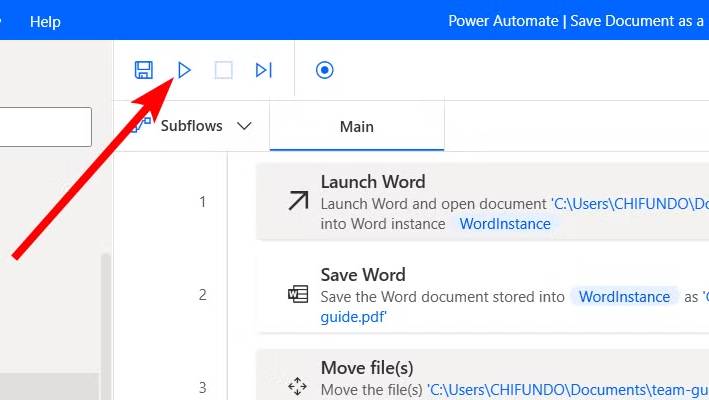Run next action with step icon
Viewport: 709px width, 400px height.
[264, 70]
